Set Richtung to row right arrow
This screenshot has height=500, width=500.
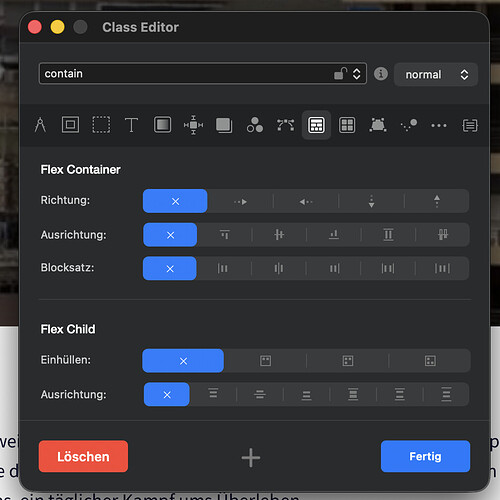point(240,201)
